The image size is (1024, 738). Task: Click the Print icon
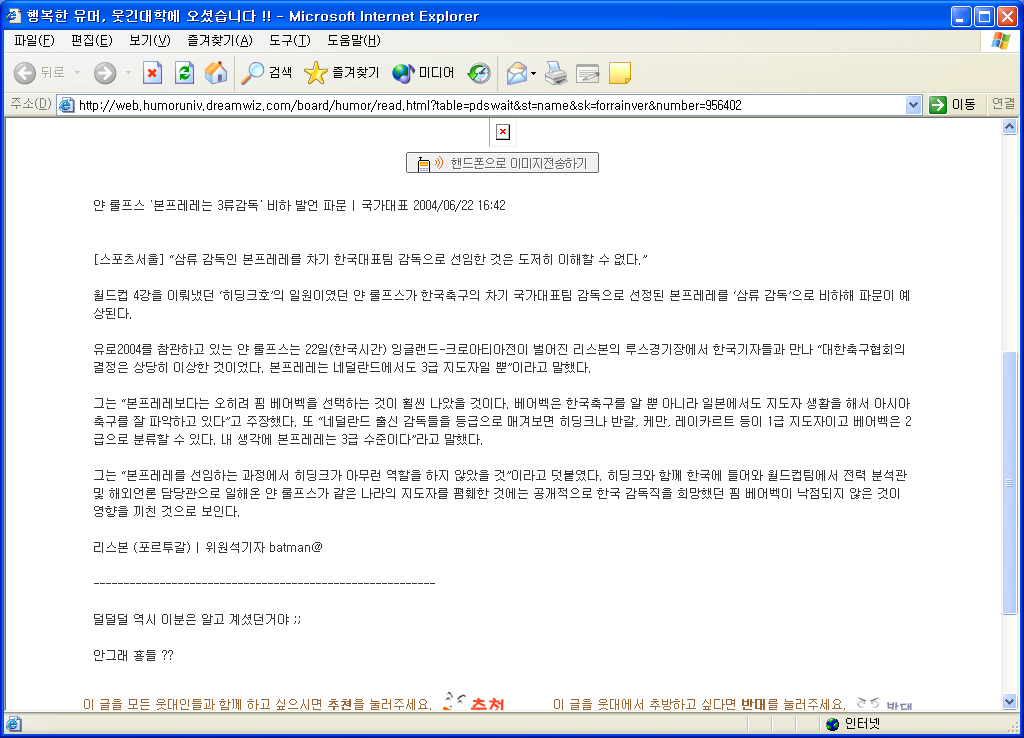click(556, 72)
